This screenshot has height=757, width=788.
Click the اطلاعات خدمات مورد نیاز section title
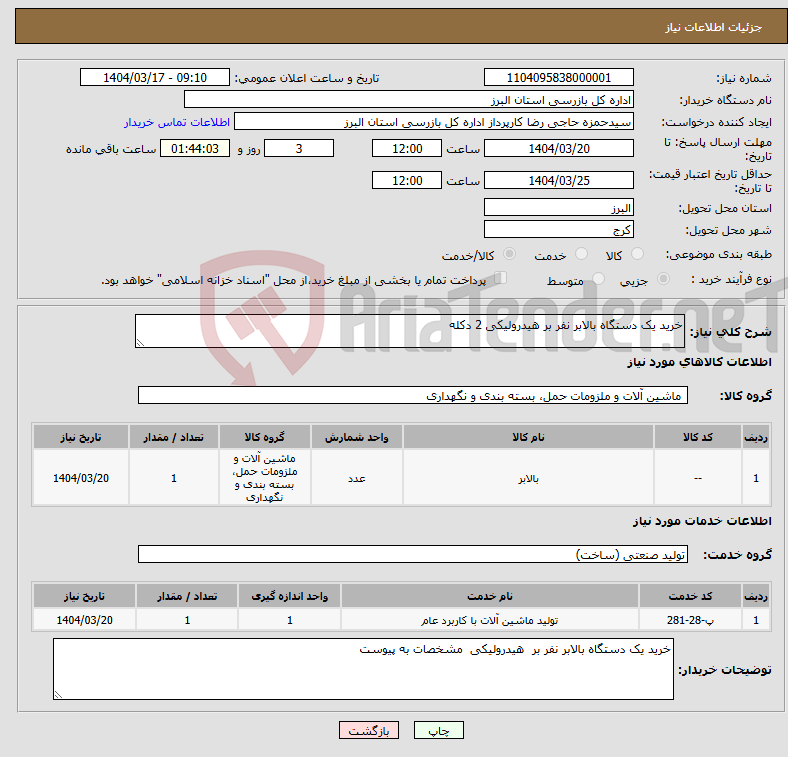click(x=702, y=521)
